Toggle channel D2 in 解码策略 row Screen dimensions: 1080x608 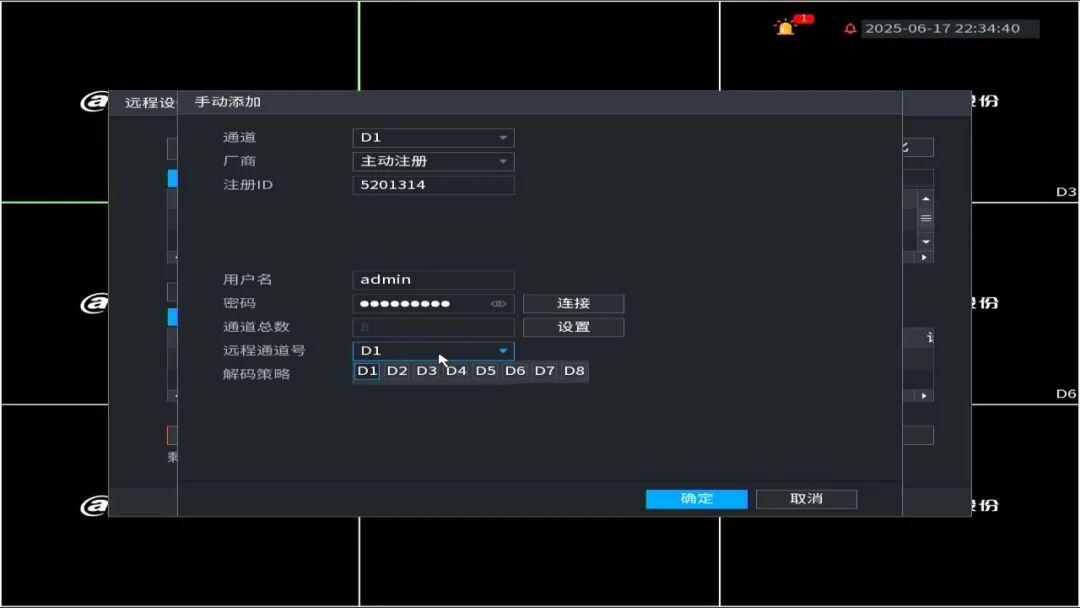coord(396,371)
